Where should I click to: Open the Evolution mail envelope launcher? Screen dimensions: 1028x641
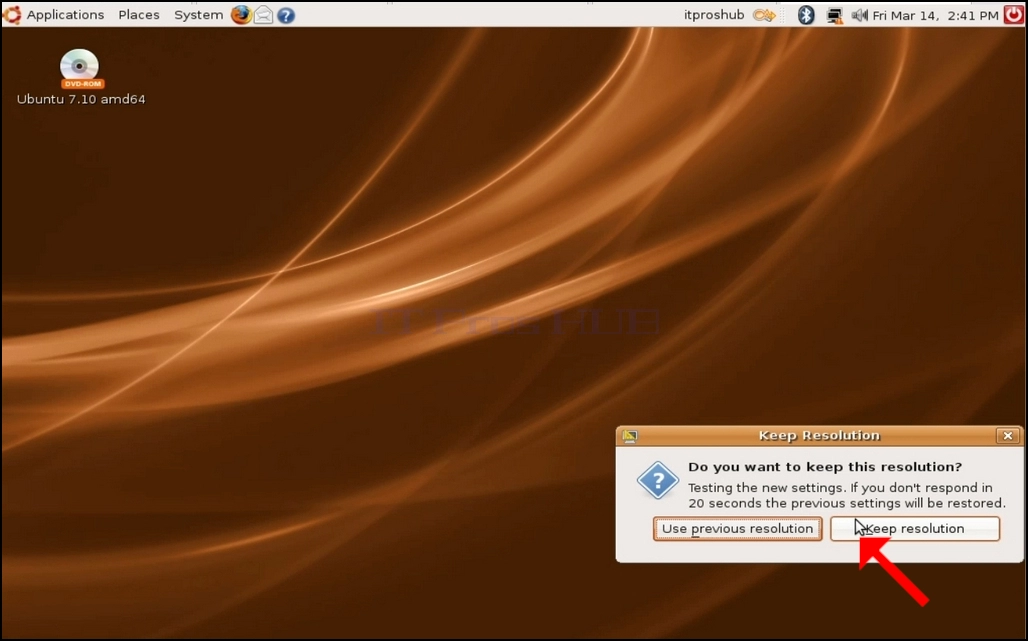point(264,14)
